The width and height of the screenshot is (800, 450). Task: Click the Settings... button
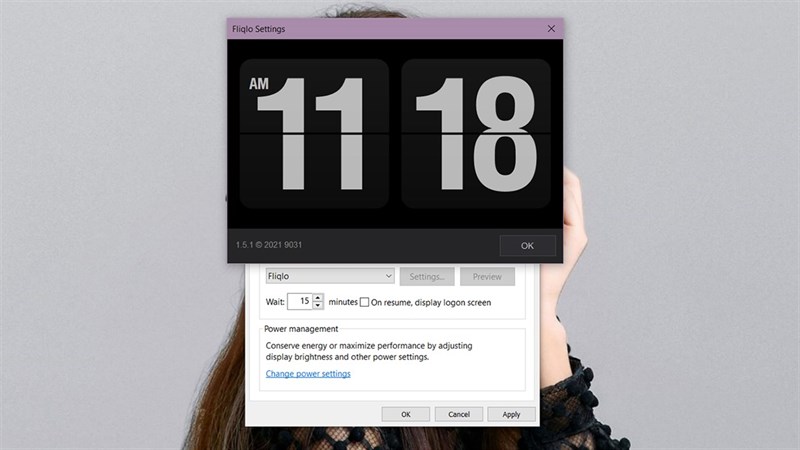tap(427, 277)
